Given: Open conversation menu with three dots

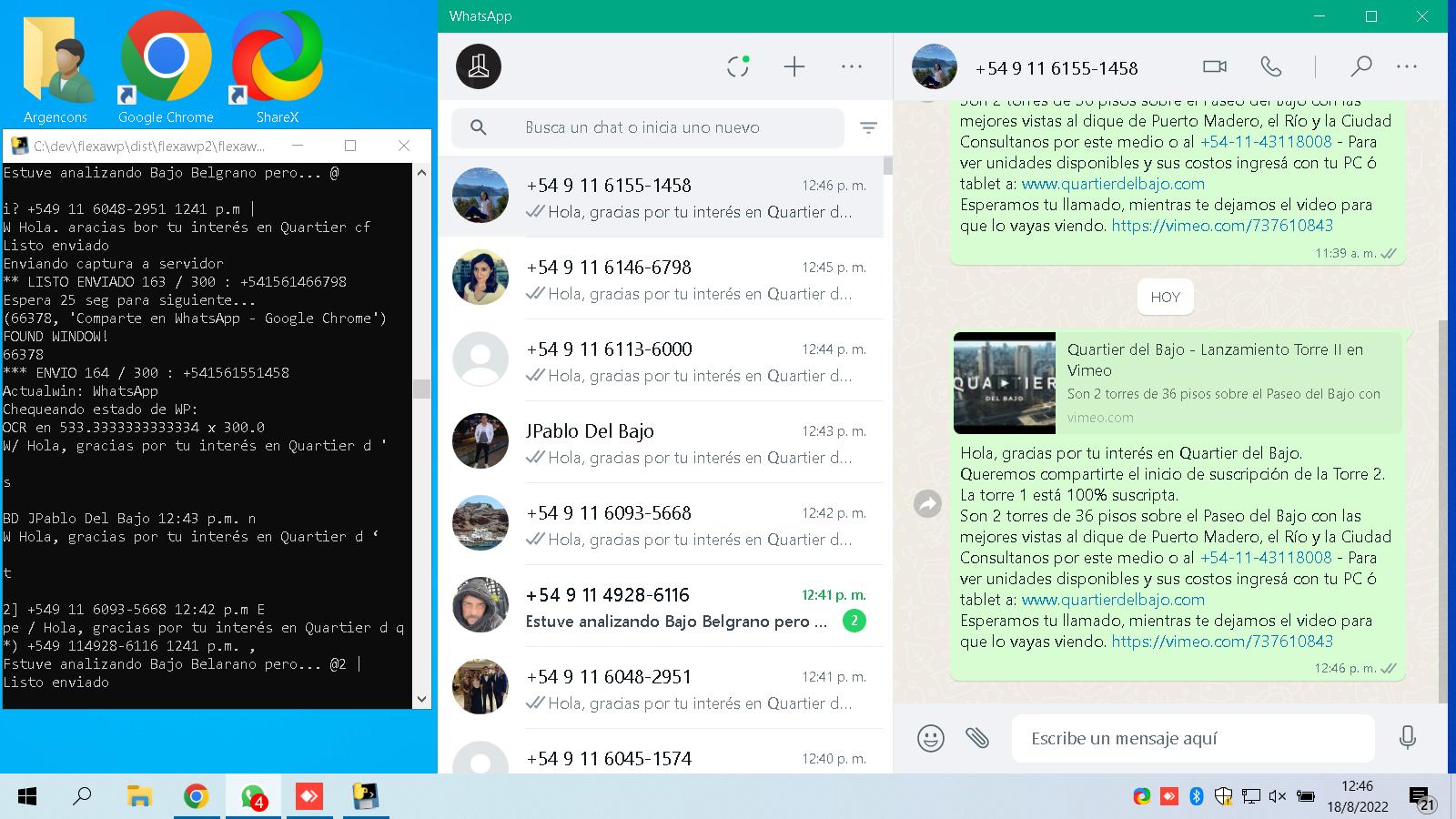Looking at the screenshot, I should pos(1407,66).
